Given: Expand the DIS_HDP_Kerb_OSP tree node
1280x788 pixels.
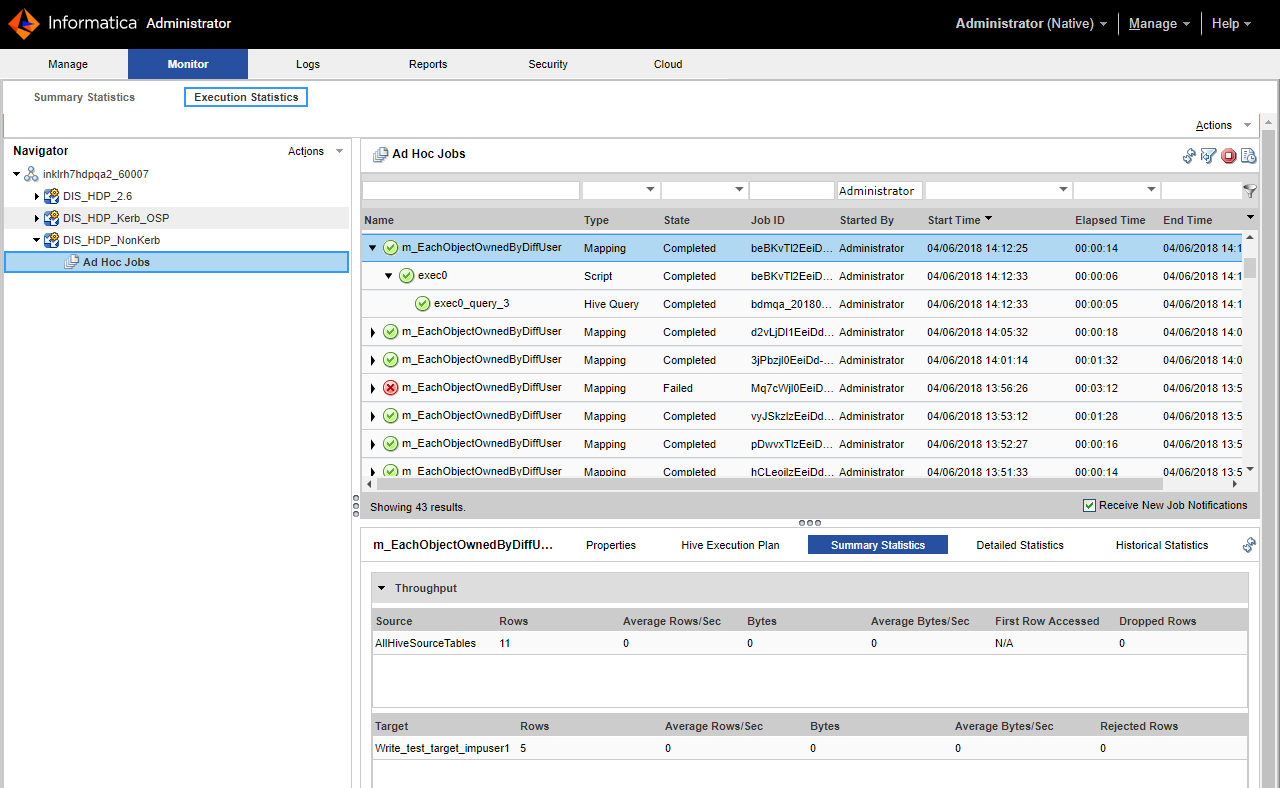Looking at the screenshot, I should pos(37,218).
